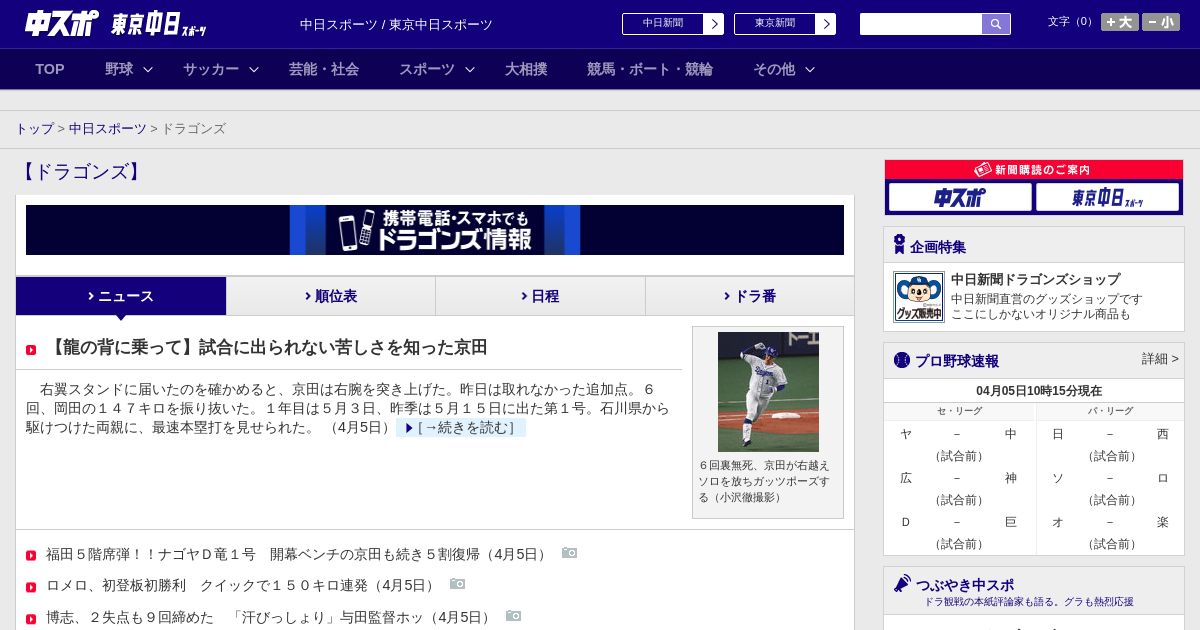Open the つぶやき中スポ heading link
The image size is (1200, 630).
[965, 585]
